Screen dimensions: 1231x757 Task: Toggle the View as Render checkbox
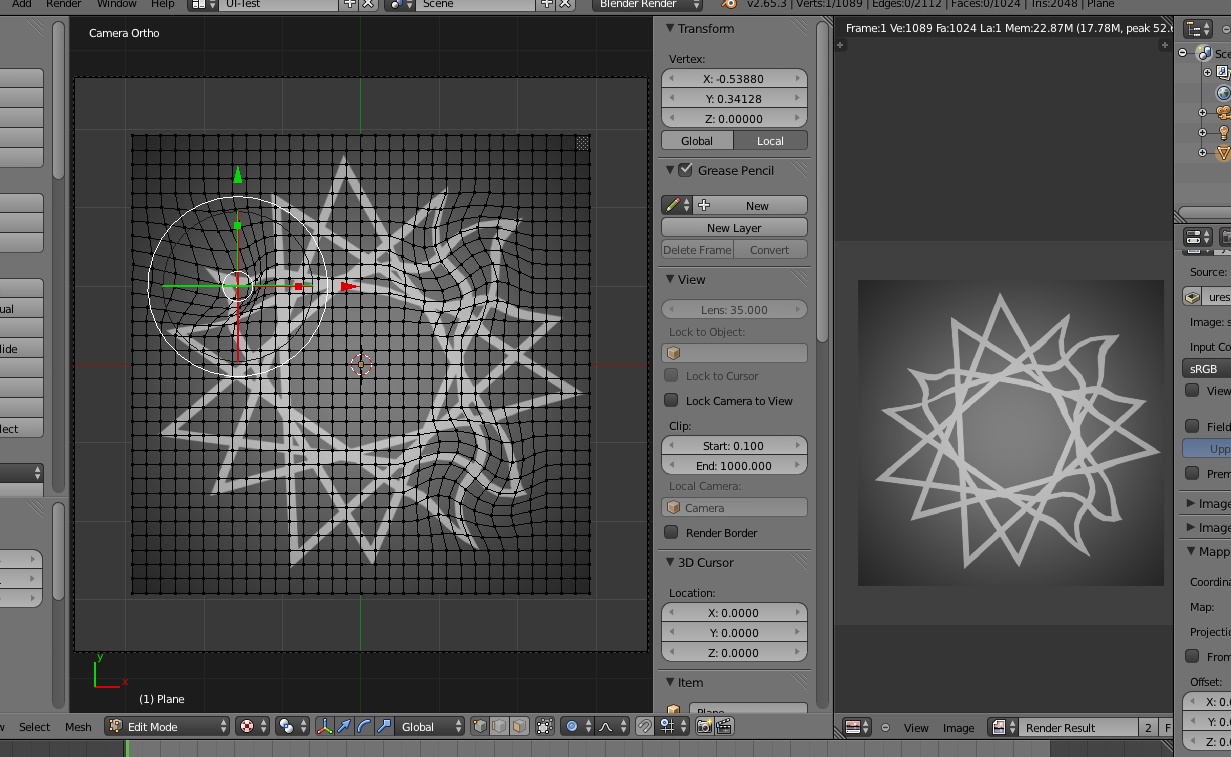click(x=1192, y=390)
